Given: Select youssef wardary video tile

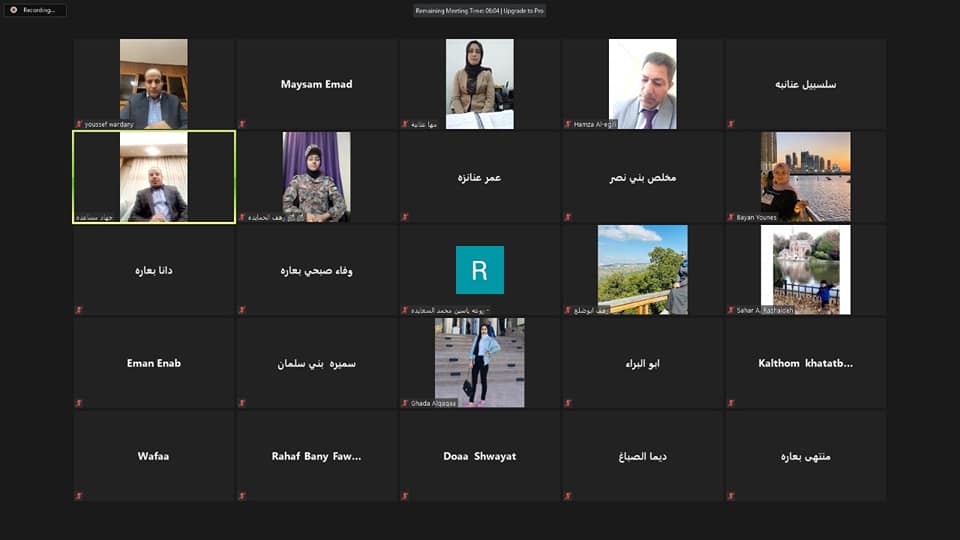Looking at the screenshot, I should (154, 84).
